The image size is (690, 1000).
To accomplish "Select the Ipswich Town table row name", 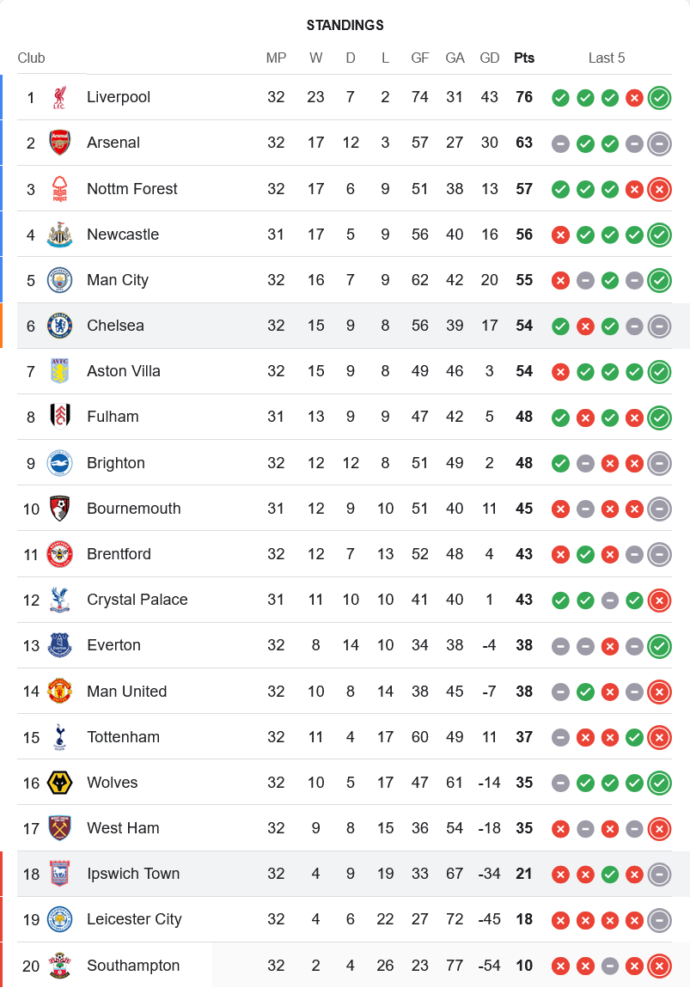I will coord(133,874).
